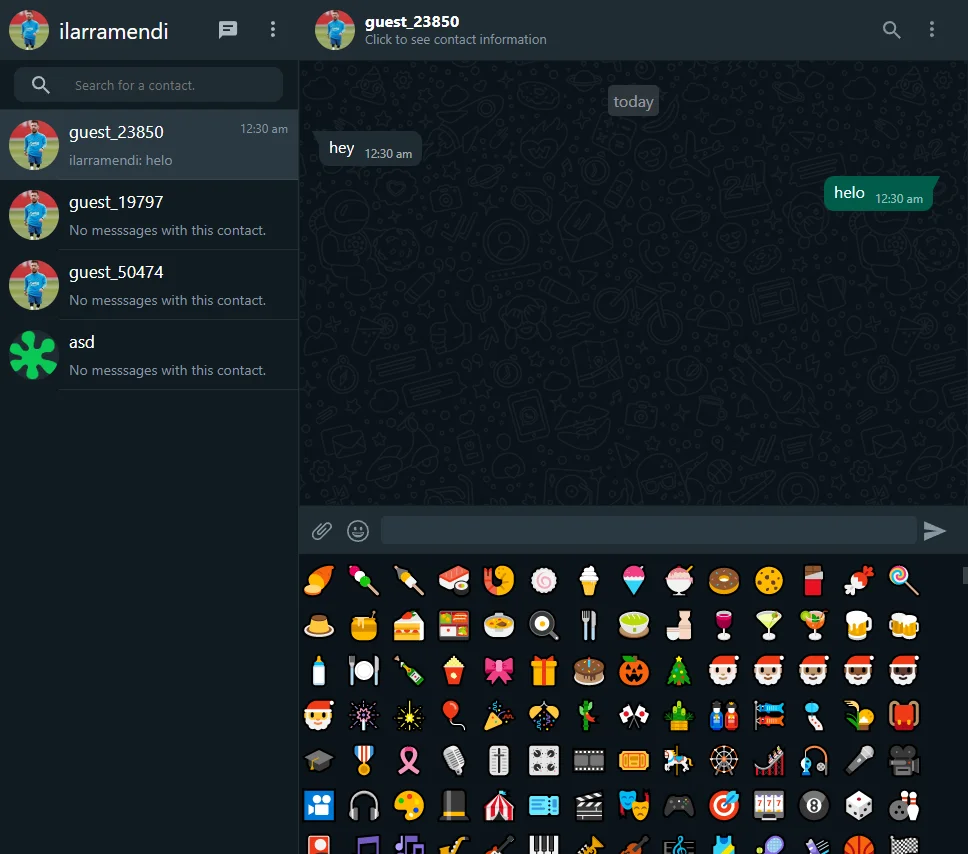Insert the game die emoji
The height and width of the screenshot is (854, 968).
859,806
